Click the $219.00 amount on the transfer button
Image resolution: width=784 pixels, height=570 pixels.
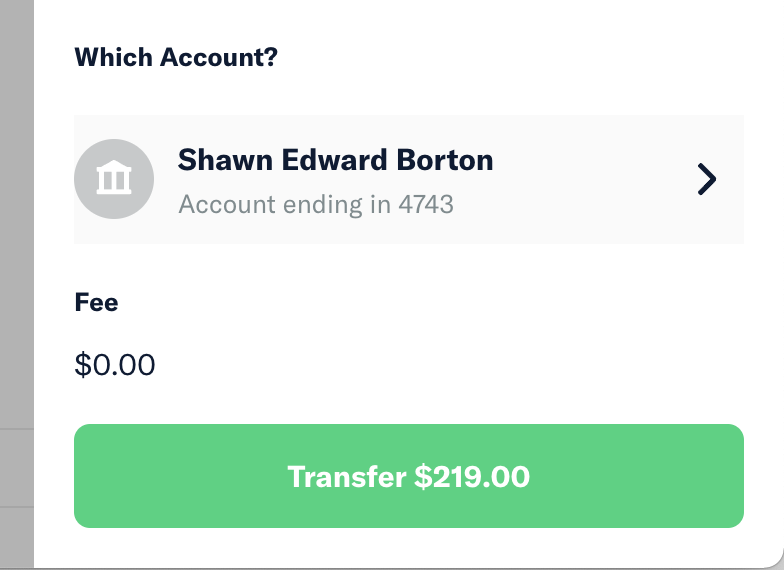point(472,476)
